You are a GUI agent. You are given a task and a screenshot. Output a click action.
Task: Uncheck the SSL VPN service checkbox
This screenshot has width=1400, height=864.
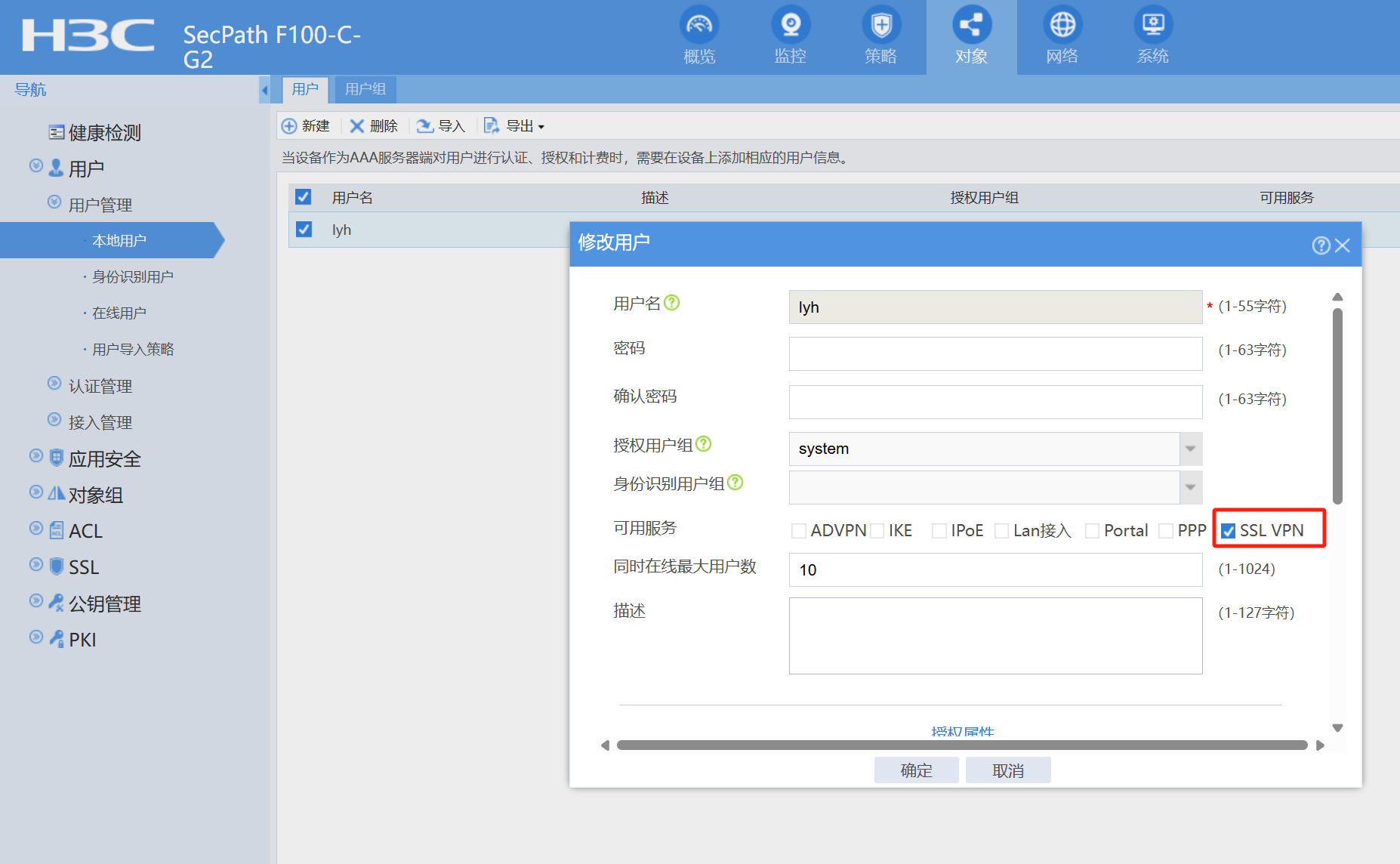point(1229,531)
